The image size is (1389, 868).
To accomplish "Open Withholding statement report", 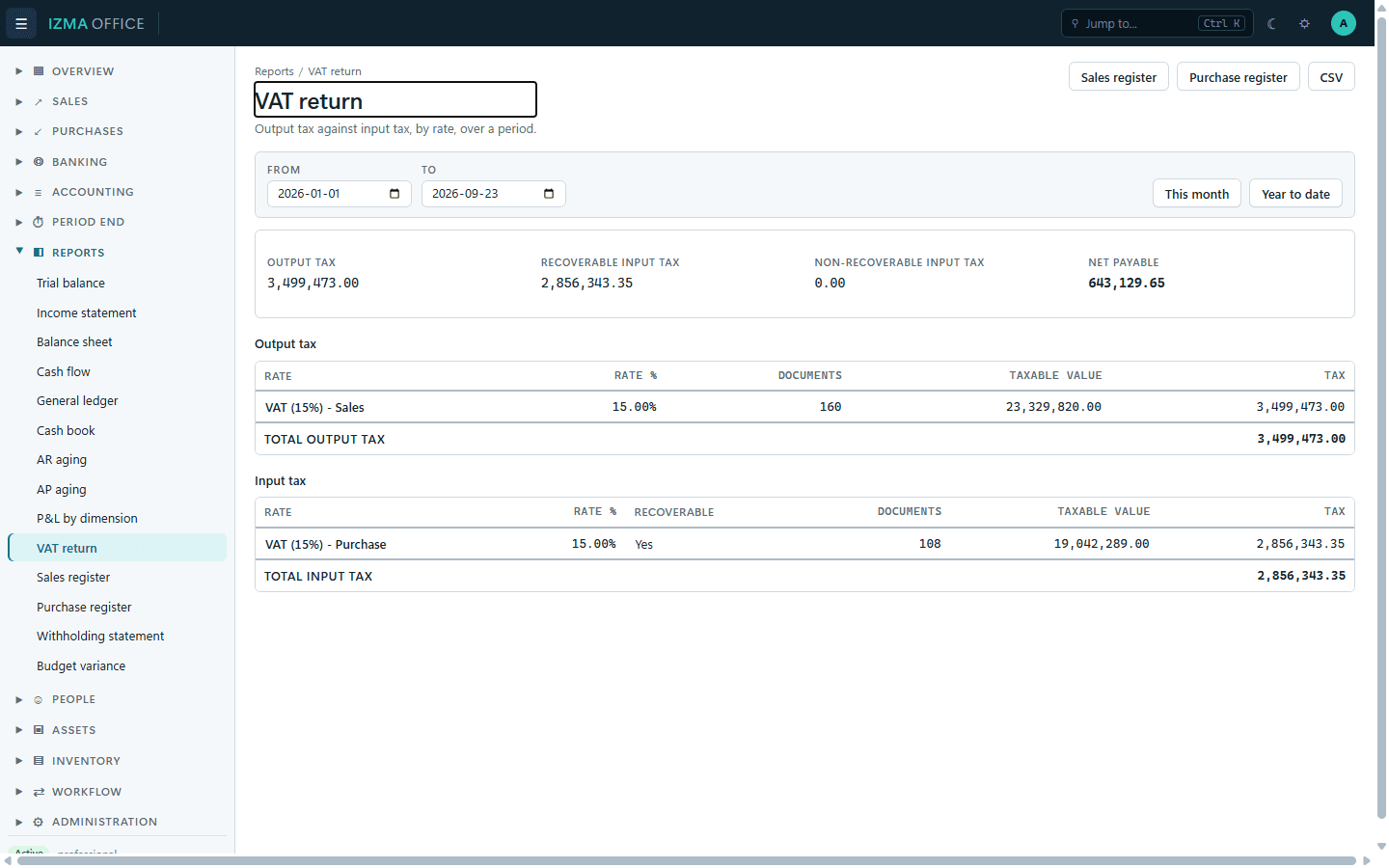I will (117, 637).
